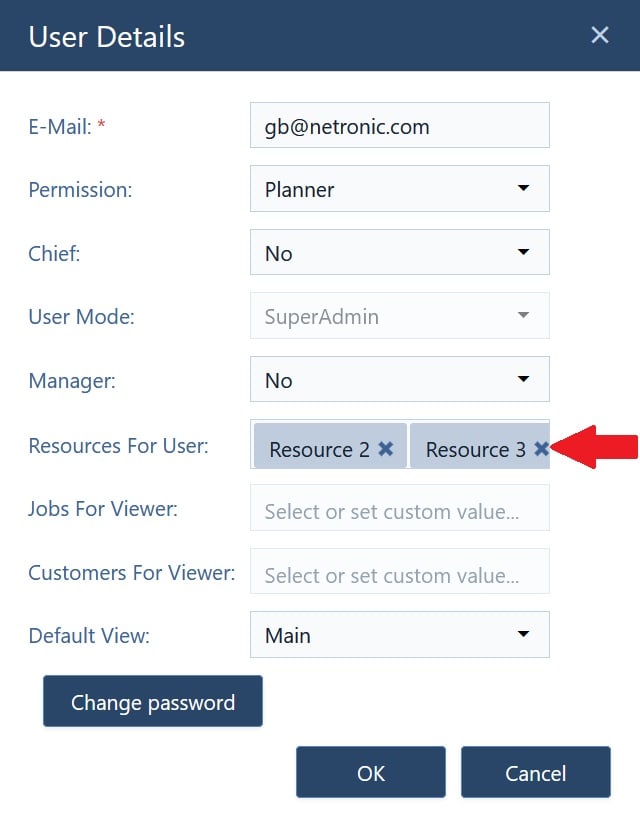640x829 pixels.
Task: Expand the Manager dropdown
Action: pos(523,380)
